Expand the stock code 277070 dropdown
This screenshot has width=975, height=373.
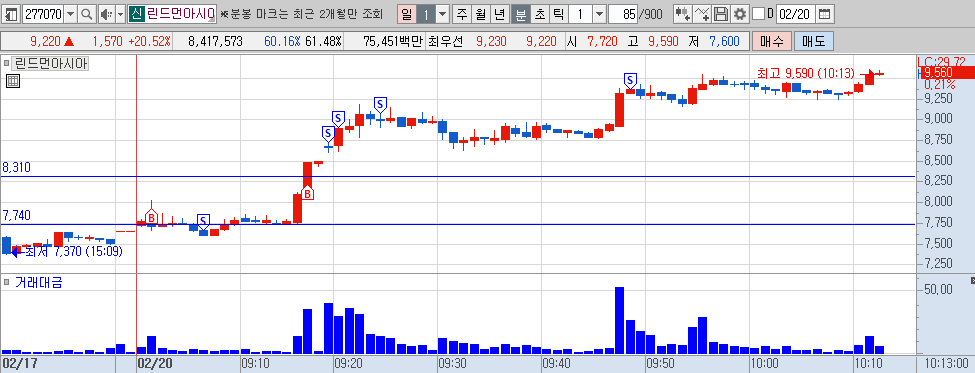[x=70, y=13]
